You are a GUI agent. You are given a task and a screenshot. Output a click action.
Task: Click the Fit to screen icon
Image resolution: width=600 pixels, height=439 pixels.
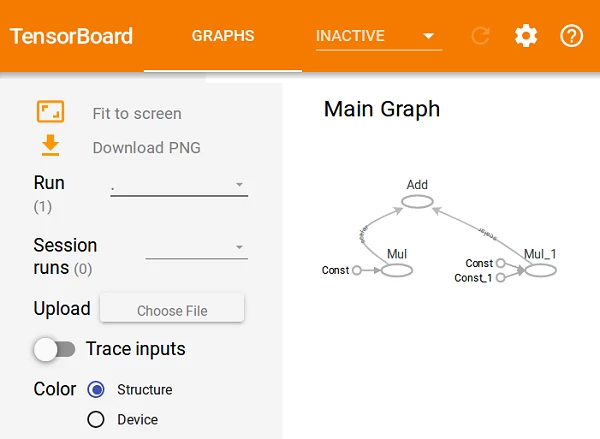(50, 112)
